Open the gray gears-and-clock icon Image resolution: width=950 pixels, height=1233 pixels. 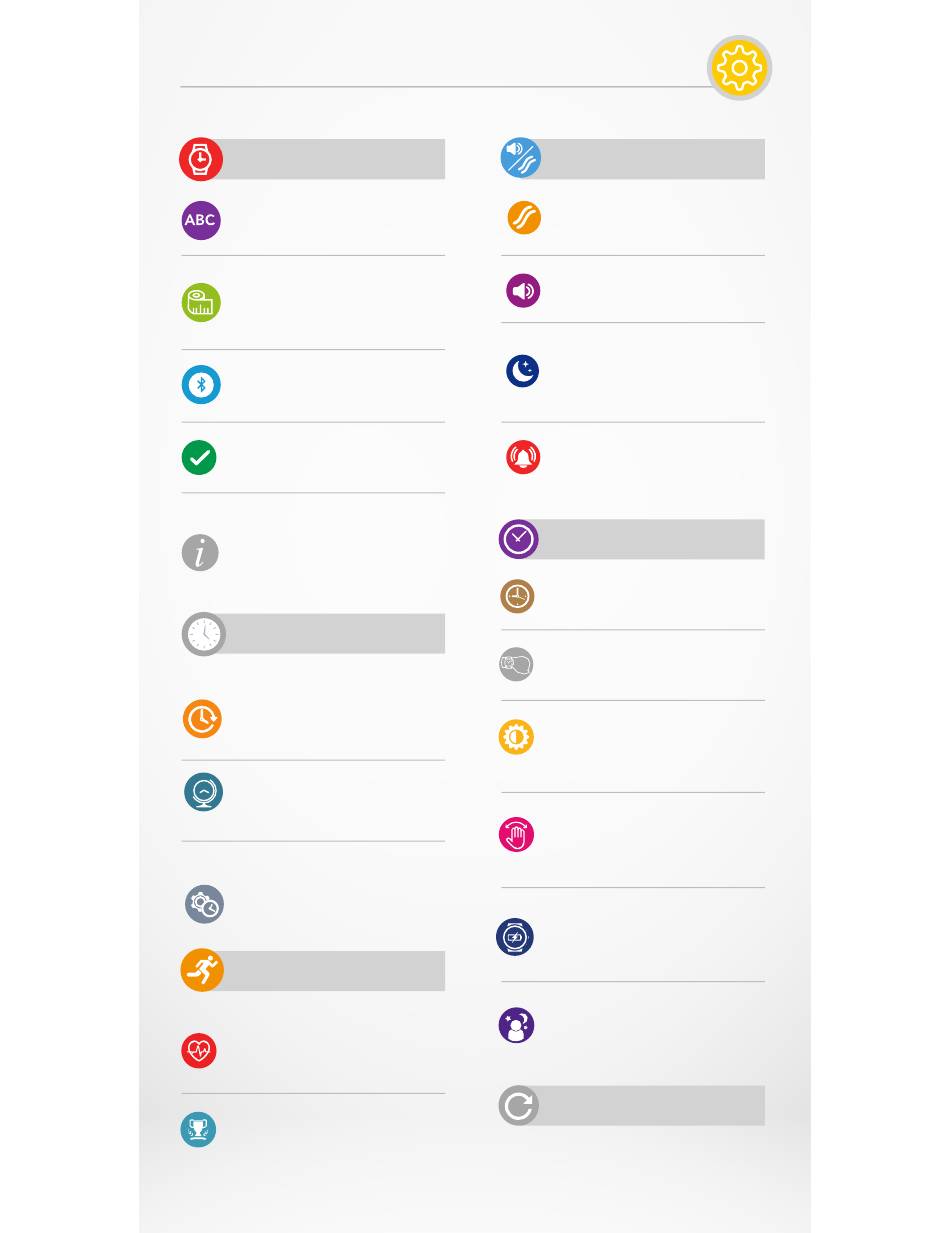click(205, 904)
